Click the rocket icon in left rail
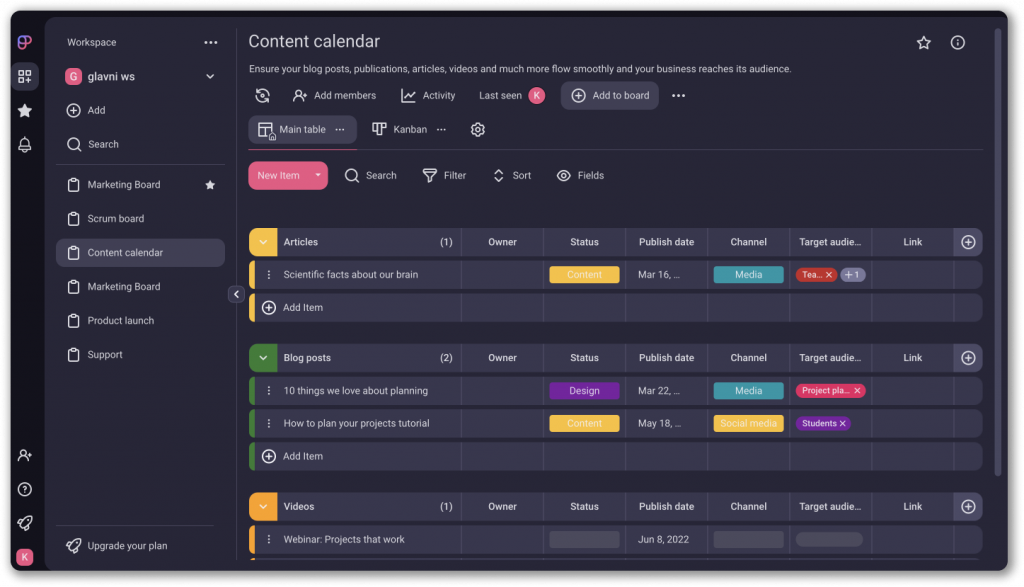 pos(25,523)
